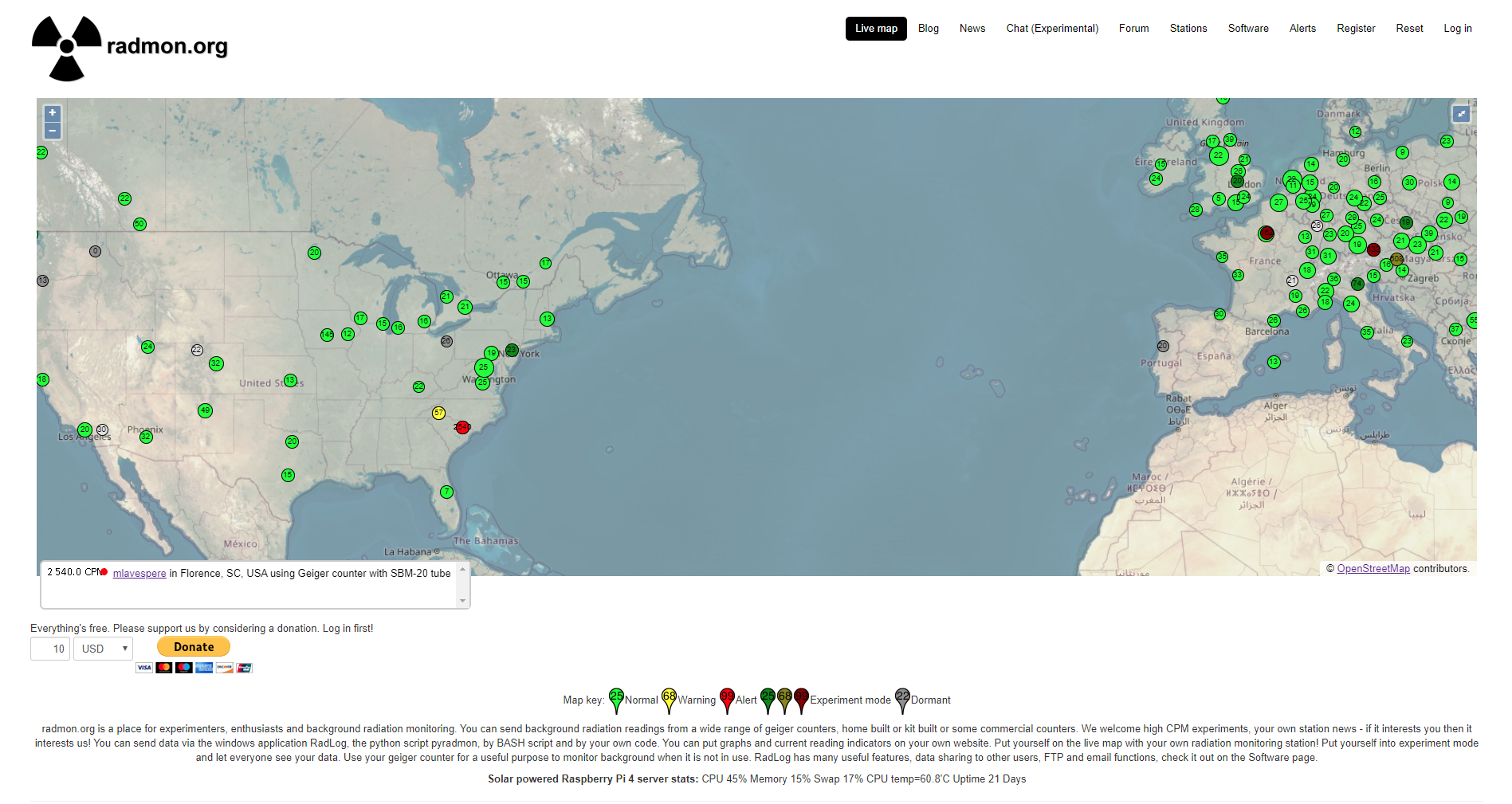View the Stations page
Image resolution: width=1512 pixels, height=804 pixels.
click(x=1188, y=28)
